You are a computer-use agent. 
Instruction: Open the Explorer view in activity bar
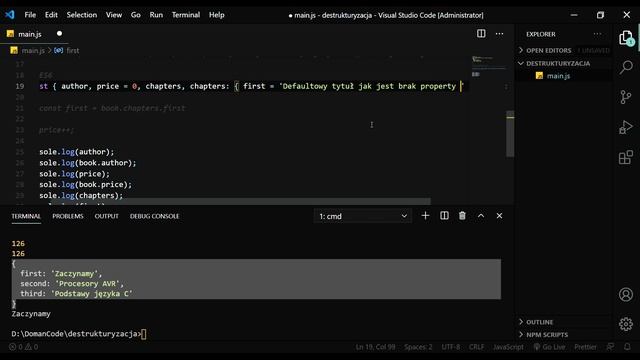point(626,38)
